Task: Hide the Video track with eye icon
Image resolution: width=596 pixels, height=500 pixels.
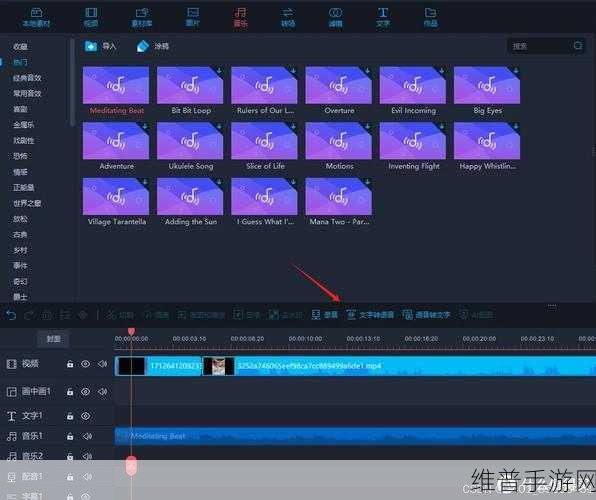Action: click(86, 364)
